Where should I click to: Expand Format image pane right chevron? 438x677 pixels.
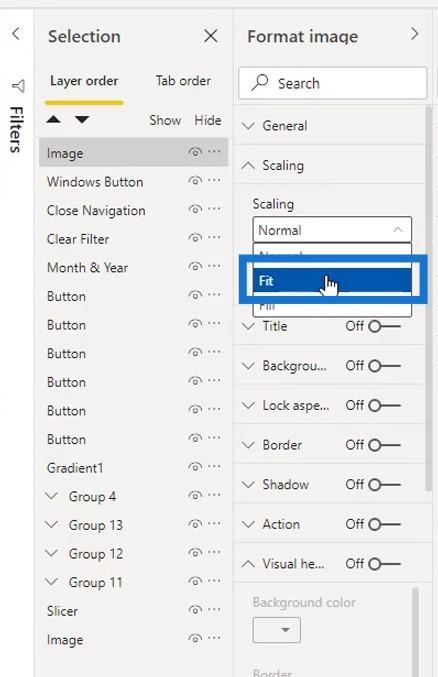pos(415,34)
